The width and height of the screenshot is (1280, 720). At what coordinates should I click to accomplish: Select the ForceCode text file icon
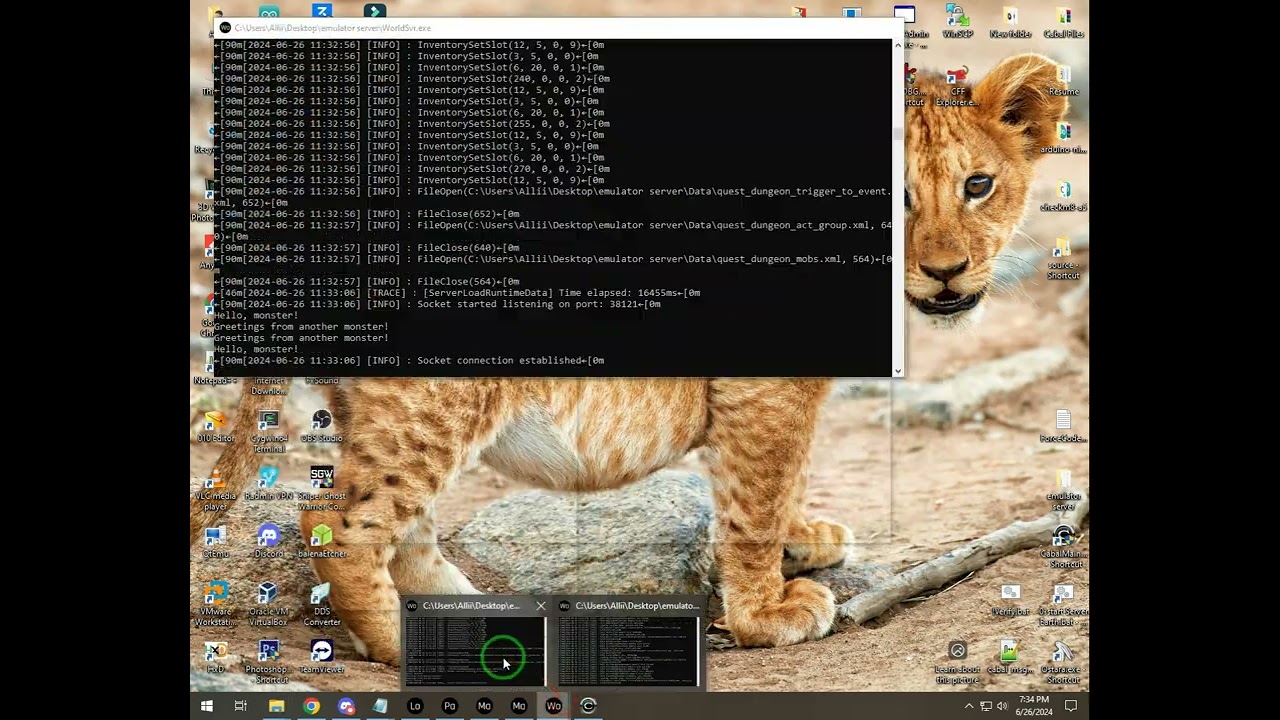1063,425
